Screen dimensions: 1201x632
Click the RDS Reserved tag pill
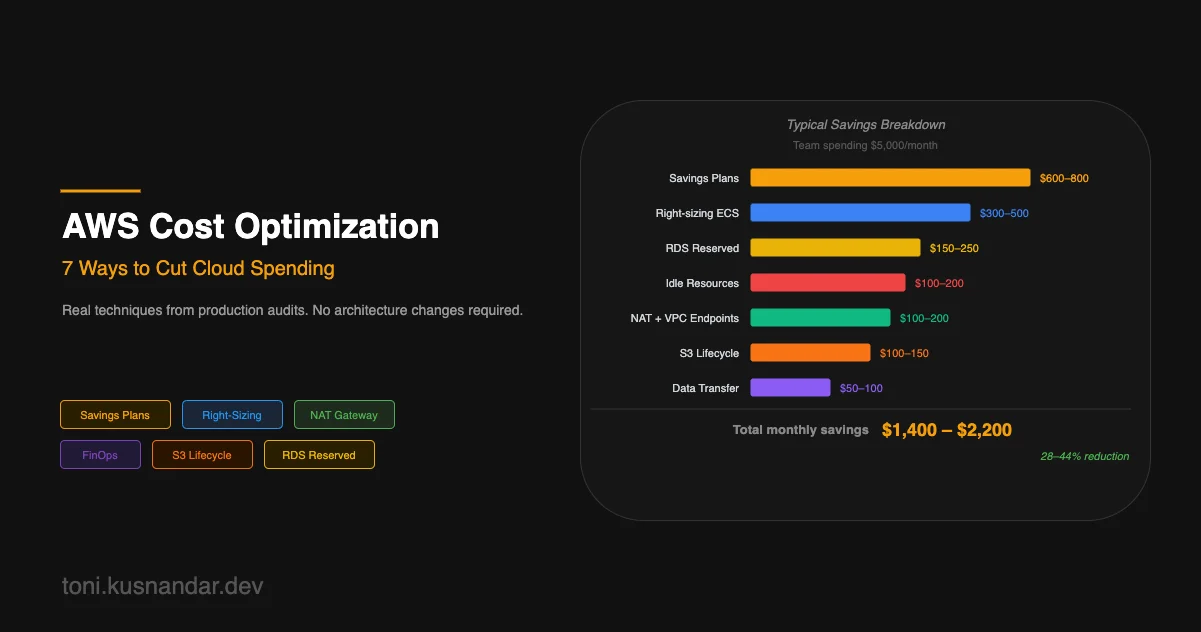[x=319, y=455]
